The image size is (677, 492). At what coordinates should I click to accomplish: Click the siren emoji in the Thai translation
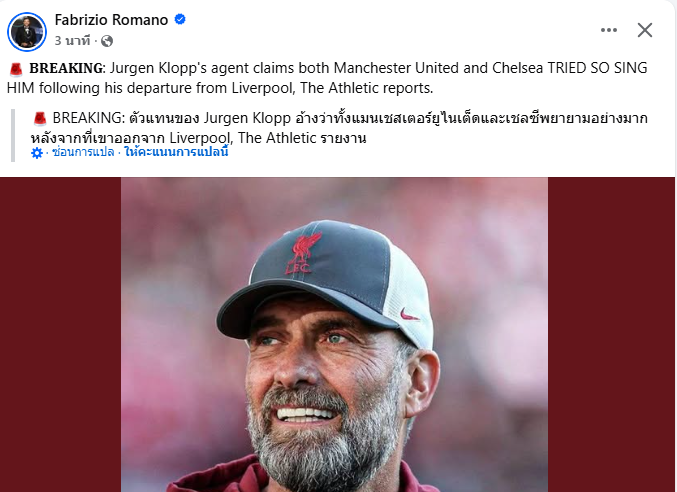39,118
